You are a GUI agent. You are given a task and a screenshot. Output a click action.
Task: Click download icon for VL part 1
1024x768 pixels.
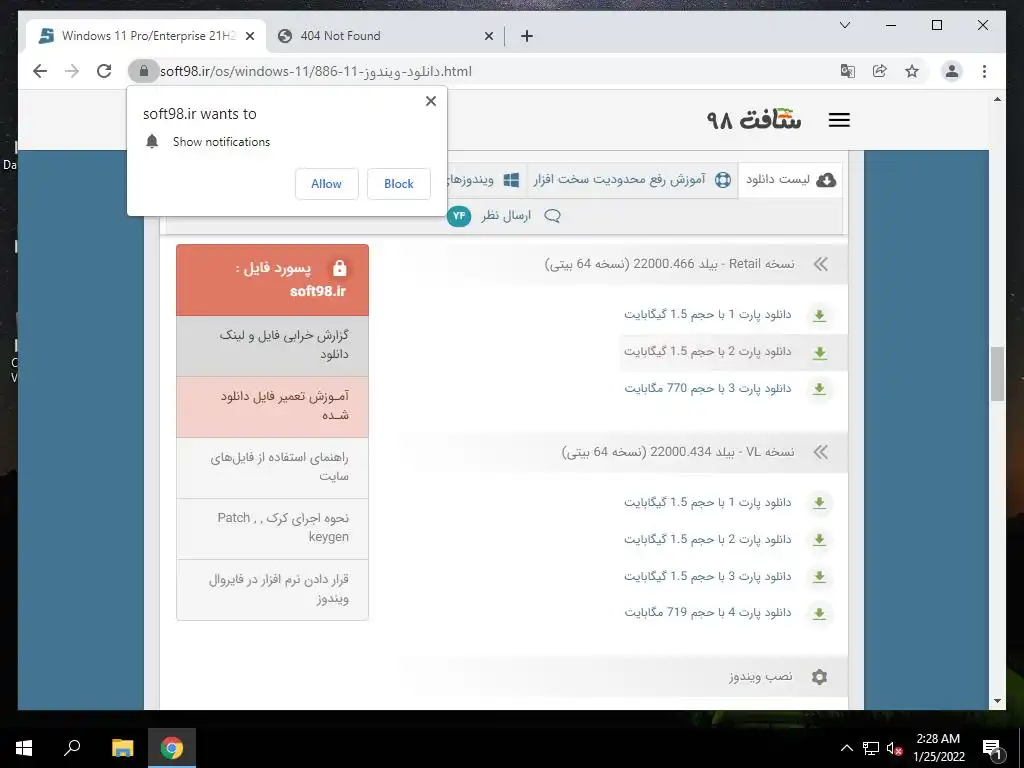[819, 504]
